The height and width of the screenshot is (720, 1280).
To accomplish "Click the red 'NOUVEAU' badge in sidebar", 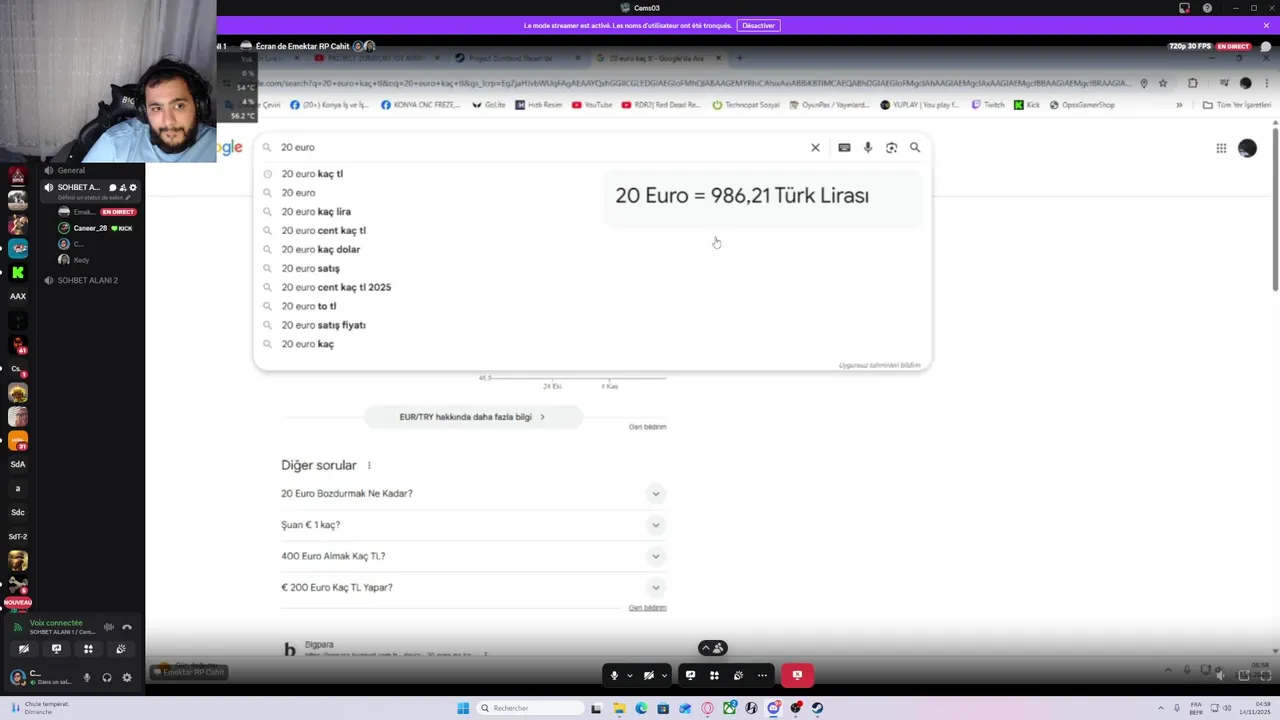I will pyautogui.click(x=18, y=602).
